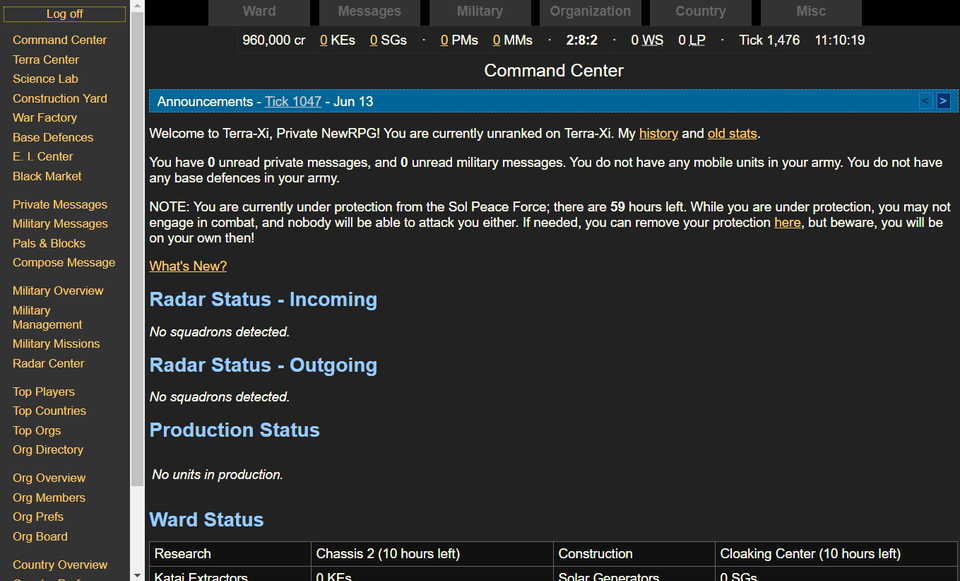The image size is (960, 581).
Task: Open the Military top menu tab
Action: point(480,12)
